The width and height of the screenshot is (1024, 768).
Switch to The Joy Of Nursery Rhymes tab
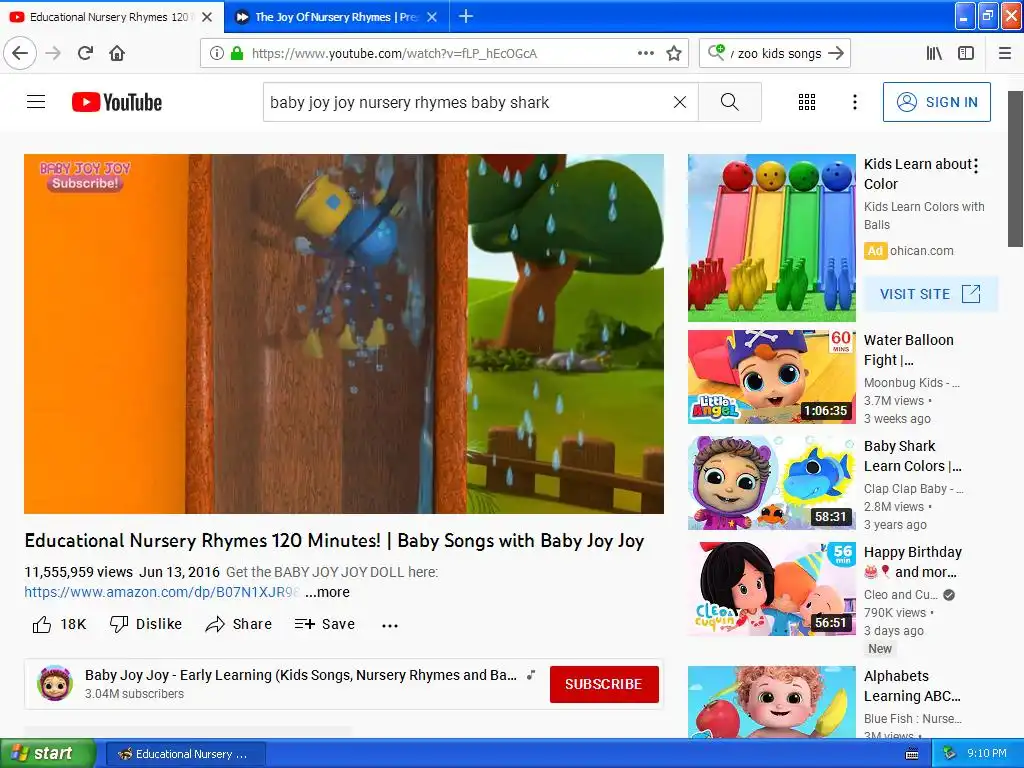click(x=336, y=17)
